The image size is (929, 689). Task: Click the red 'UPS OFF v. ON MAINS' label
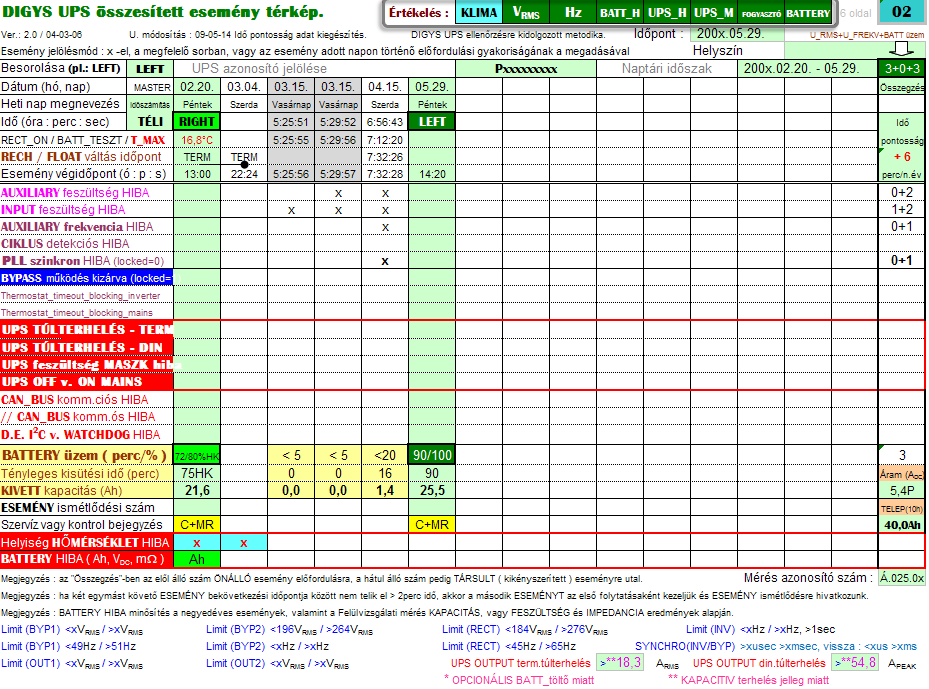point(87,382)
